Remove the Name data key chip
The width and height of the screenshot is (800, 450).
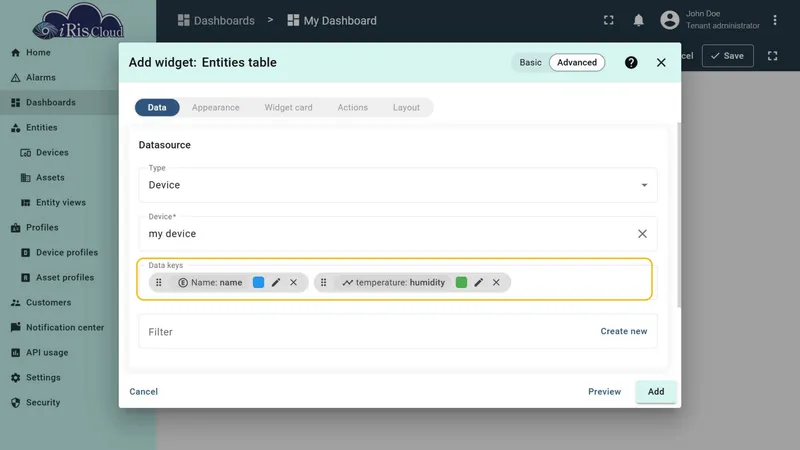coord(293,282)
